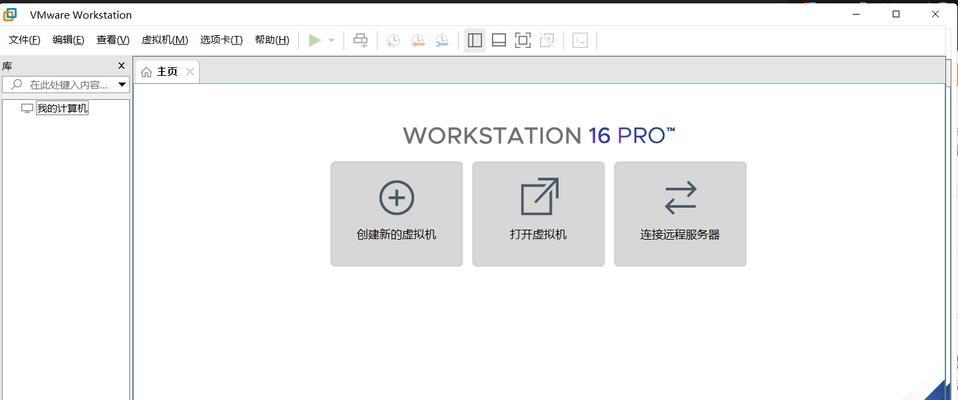
Task: Click the revert to snapshot icon
Action: 418,40
